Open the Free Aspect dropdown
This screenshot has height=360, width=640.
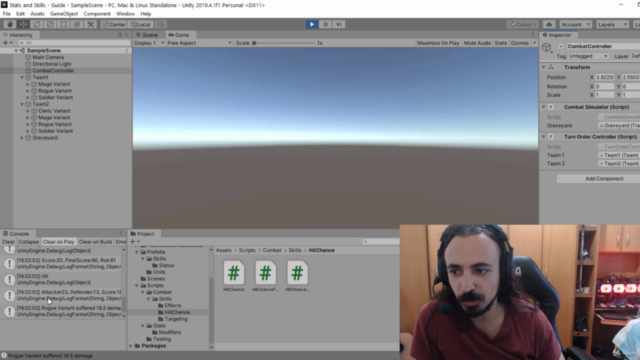pyautogui.click(x=199, y=43)
